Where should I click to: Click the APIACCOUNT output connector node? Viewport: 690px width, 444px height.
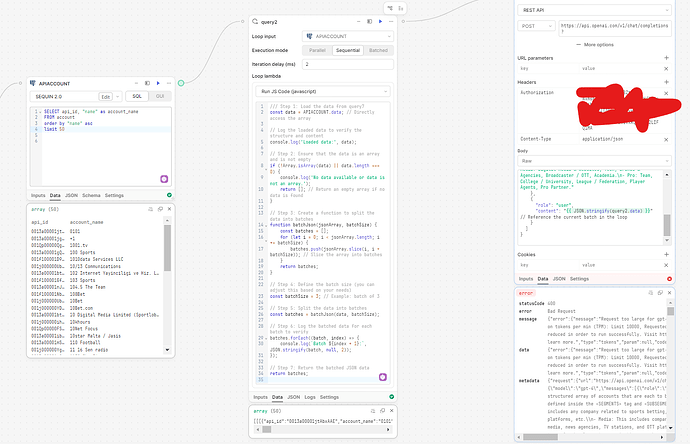(181, 83)
